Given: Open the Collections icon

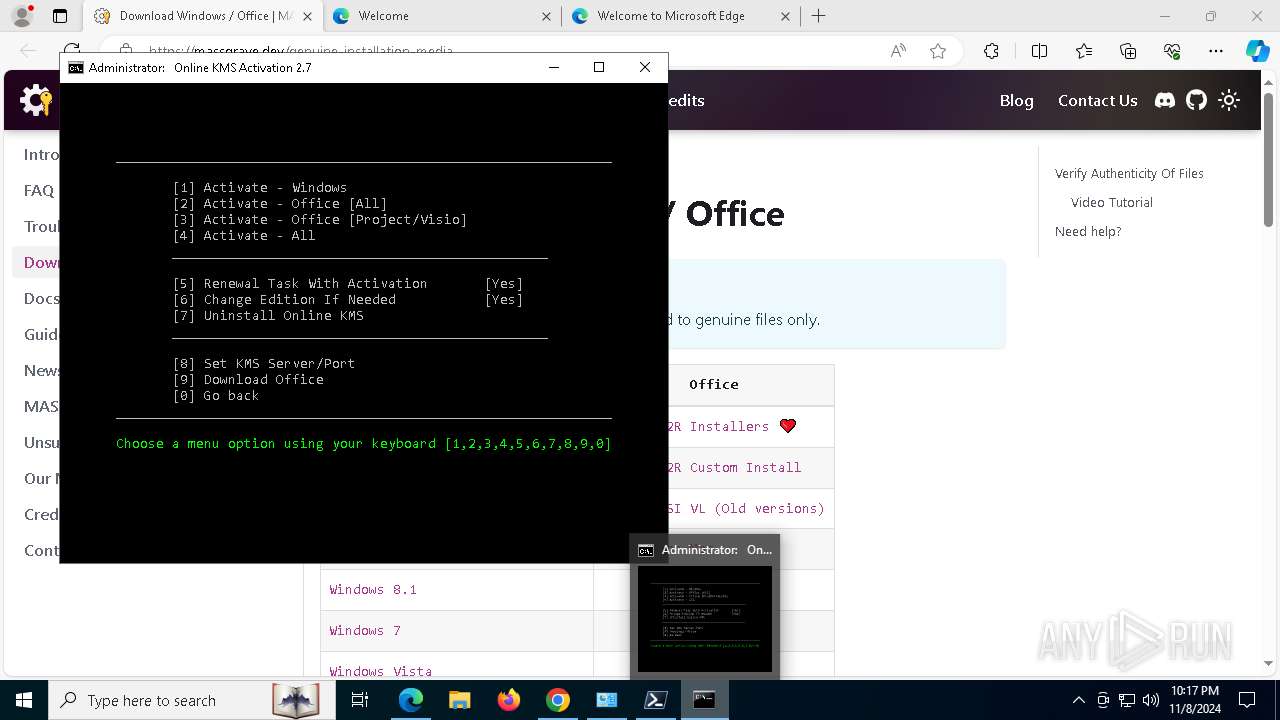Looking at the screenshot, I should pyautogui.click(x=1128, y=51).
